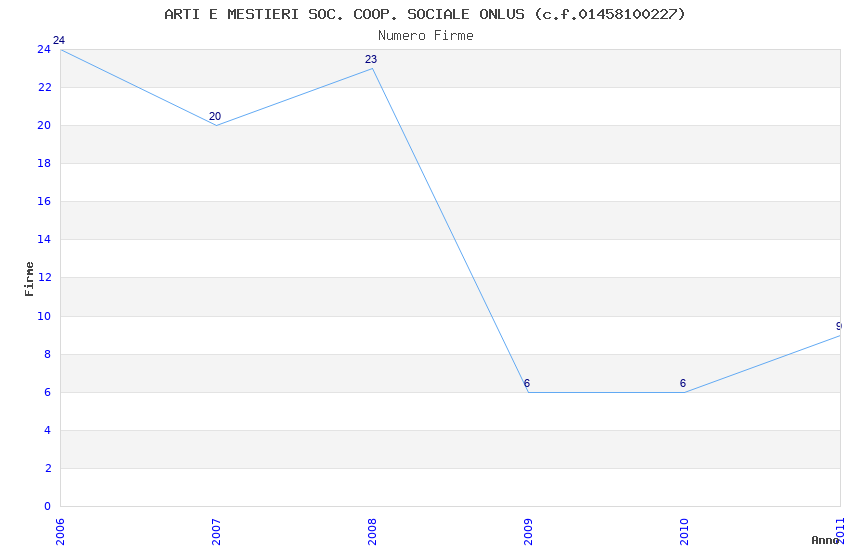Click y-axis tick label 0
850x550 pixels.
click(x=48, y=506)
